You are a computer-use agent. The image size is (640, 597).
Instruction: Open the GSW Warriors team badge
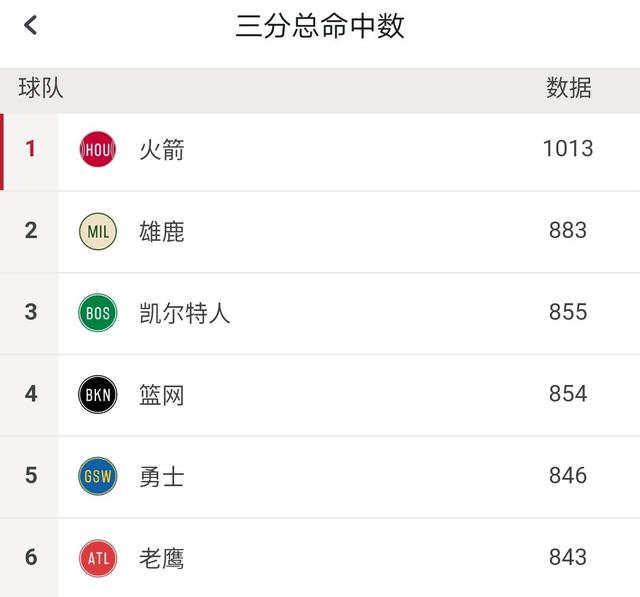point(98,476)
